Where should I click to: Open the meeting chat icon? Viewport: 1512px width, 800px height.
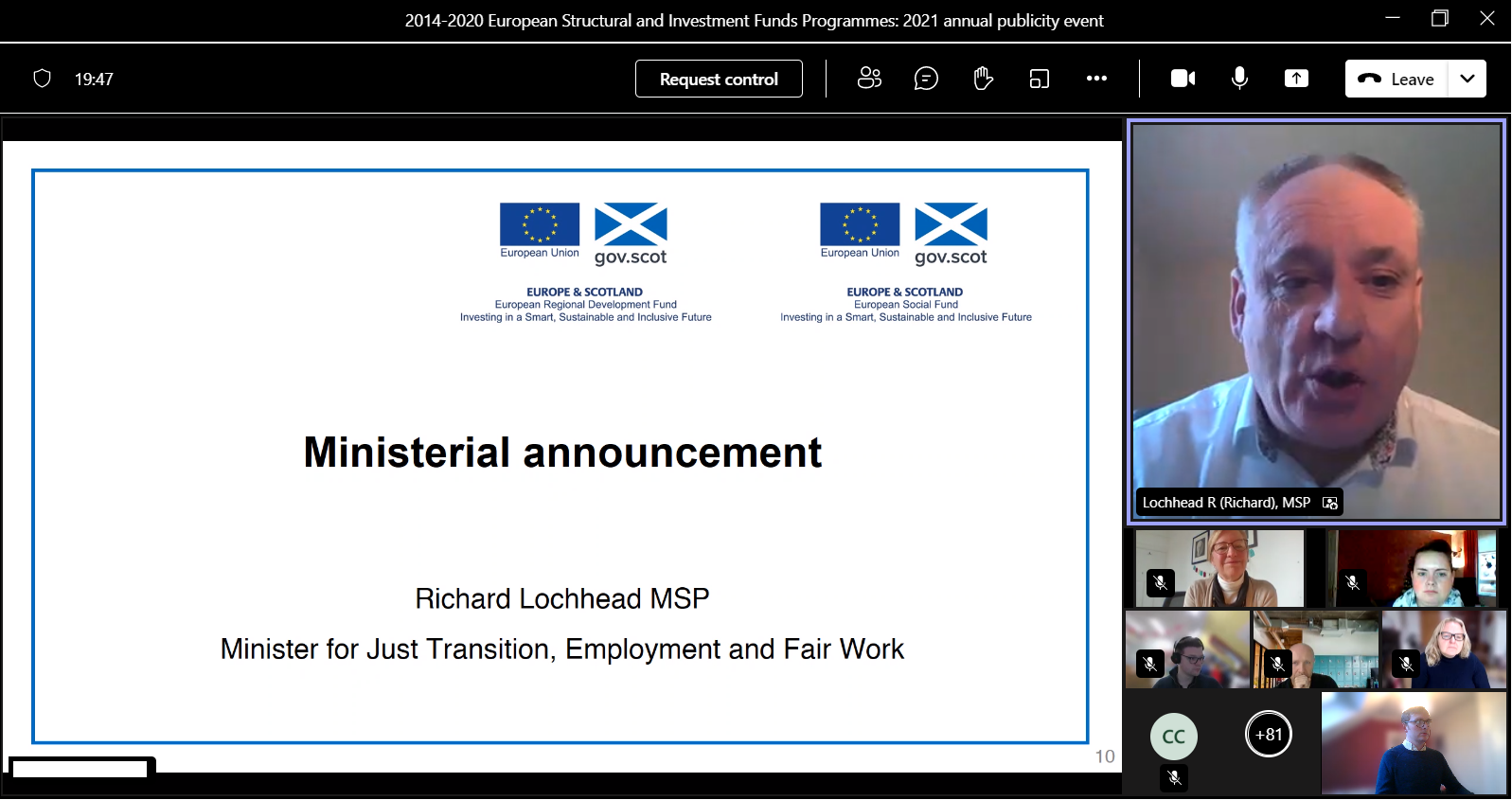(925, 79)
